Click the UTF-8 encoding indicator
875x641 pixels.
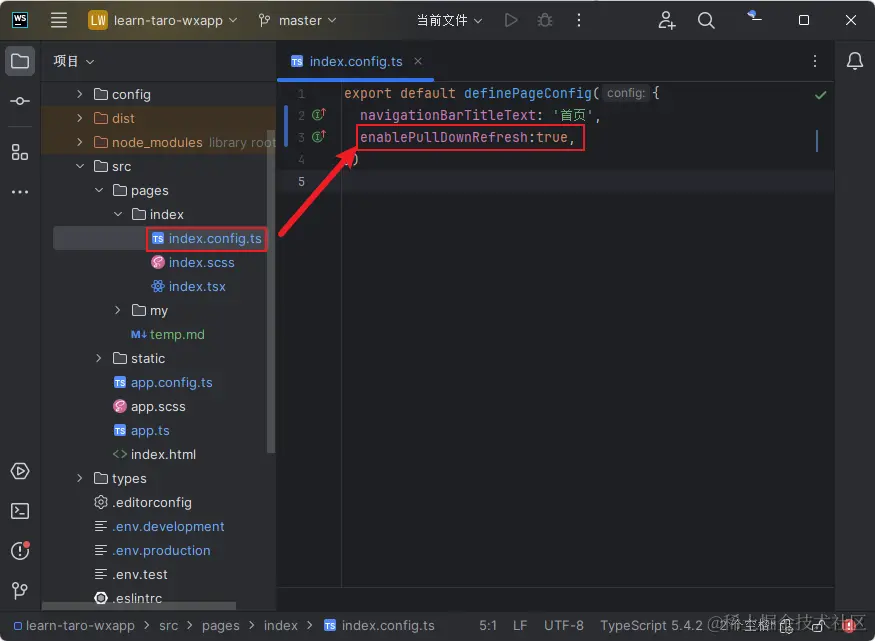click(564, 625)
